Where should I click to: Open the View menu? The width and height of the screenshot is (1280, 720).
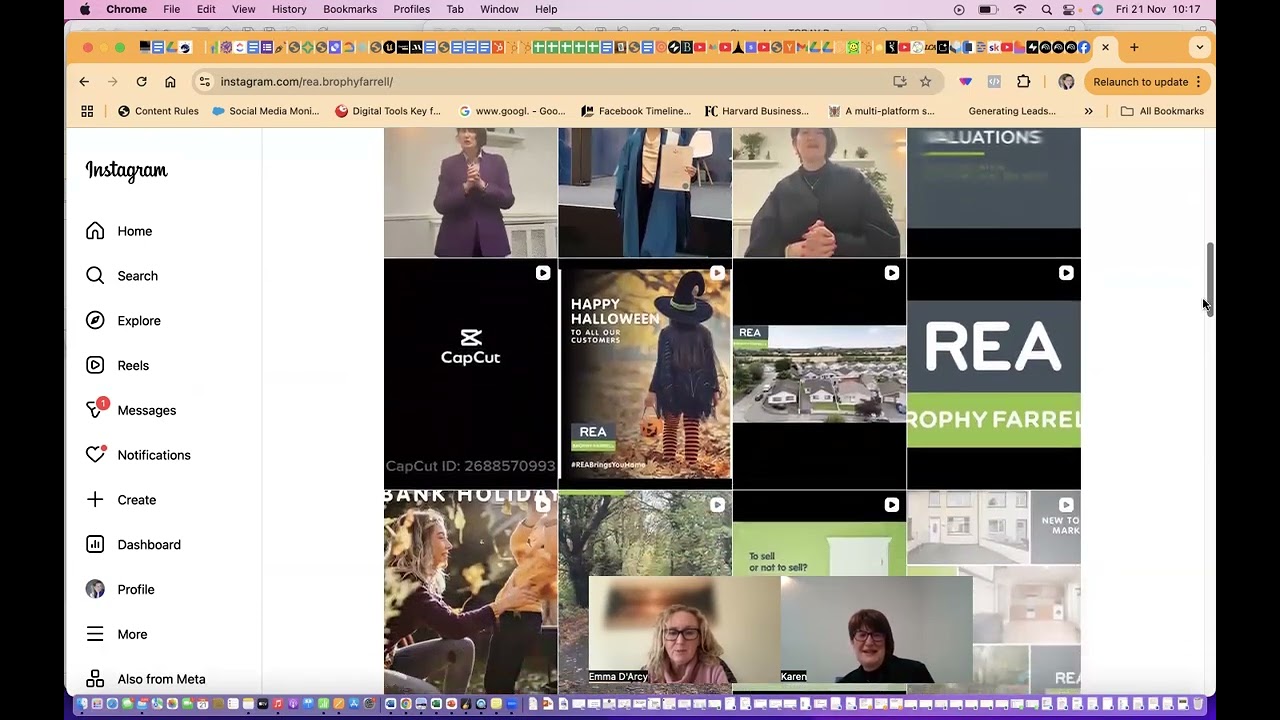point(243,9)
